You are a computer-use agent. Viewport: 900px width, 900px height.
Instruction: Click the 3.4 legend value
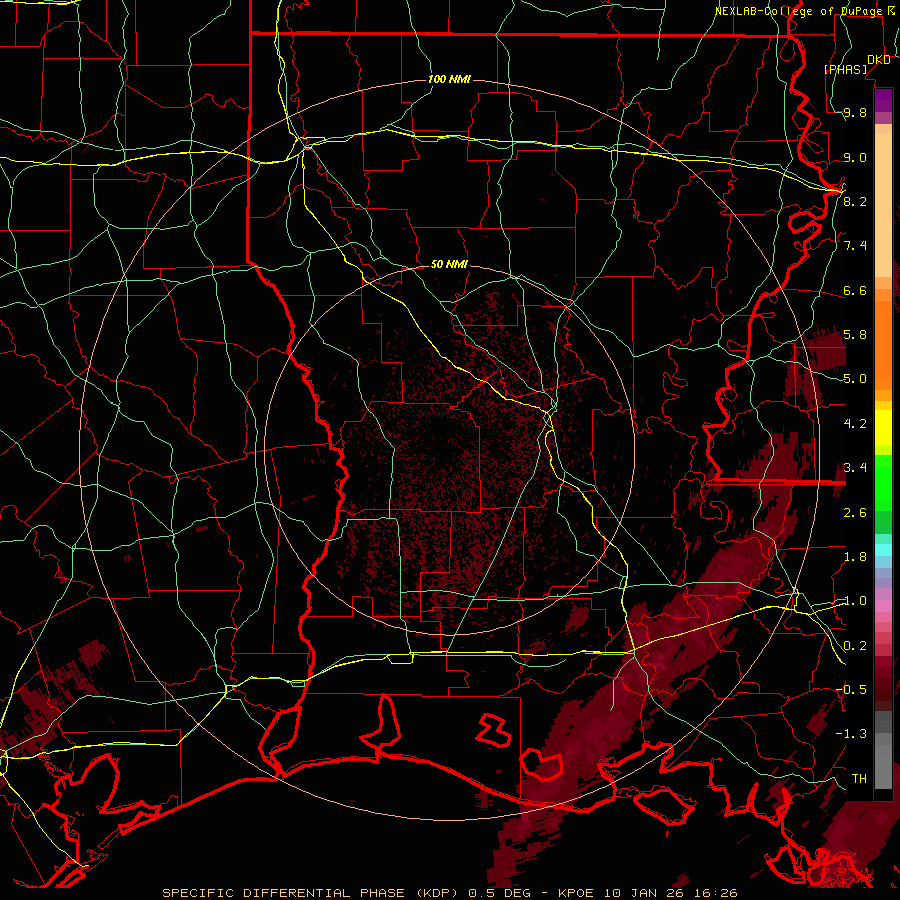pos(855,468)
